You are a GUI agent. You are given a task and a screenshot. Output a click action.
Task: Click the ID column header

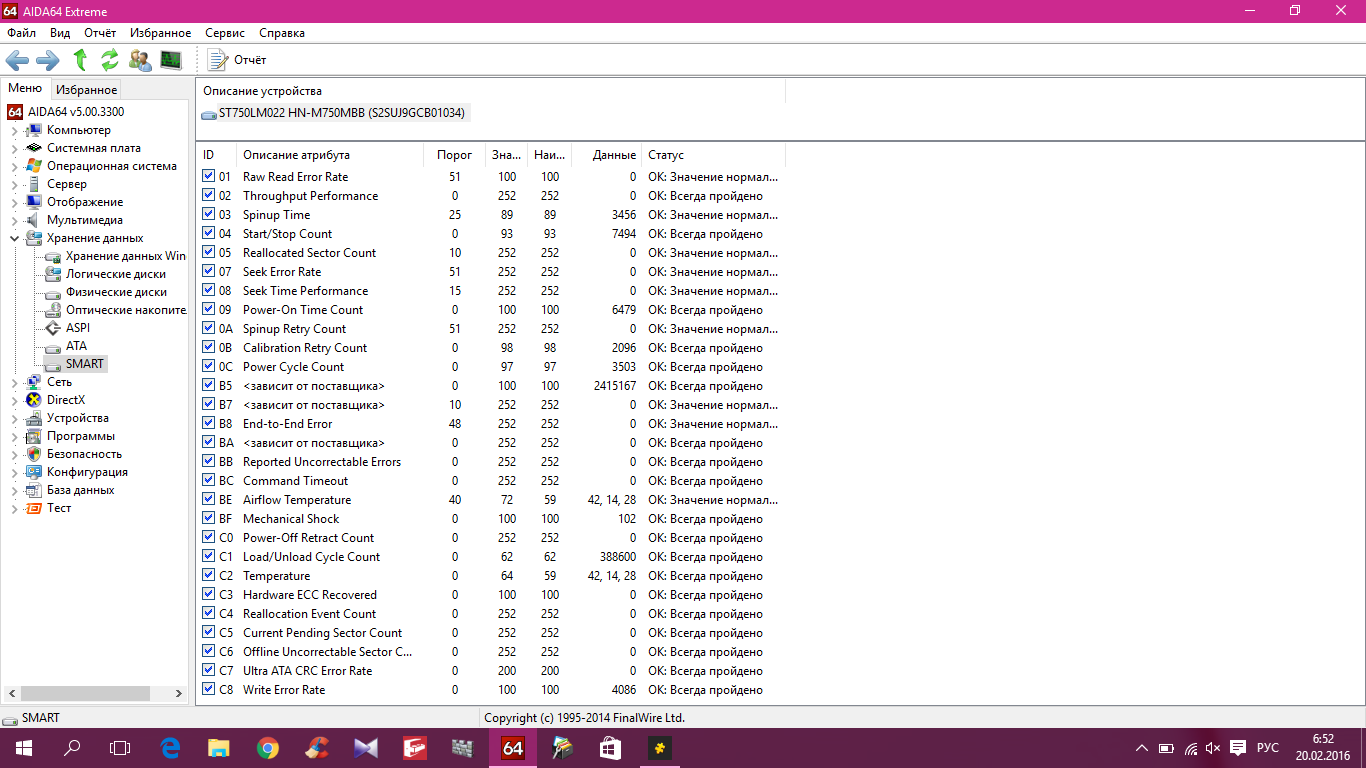216,155
